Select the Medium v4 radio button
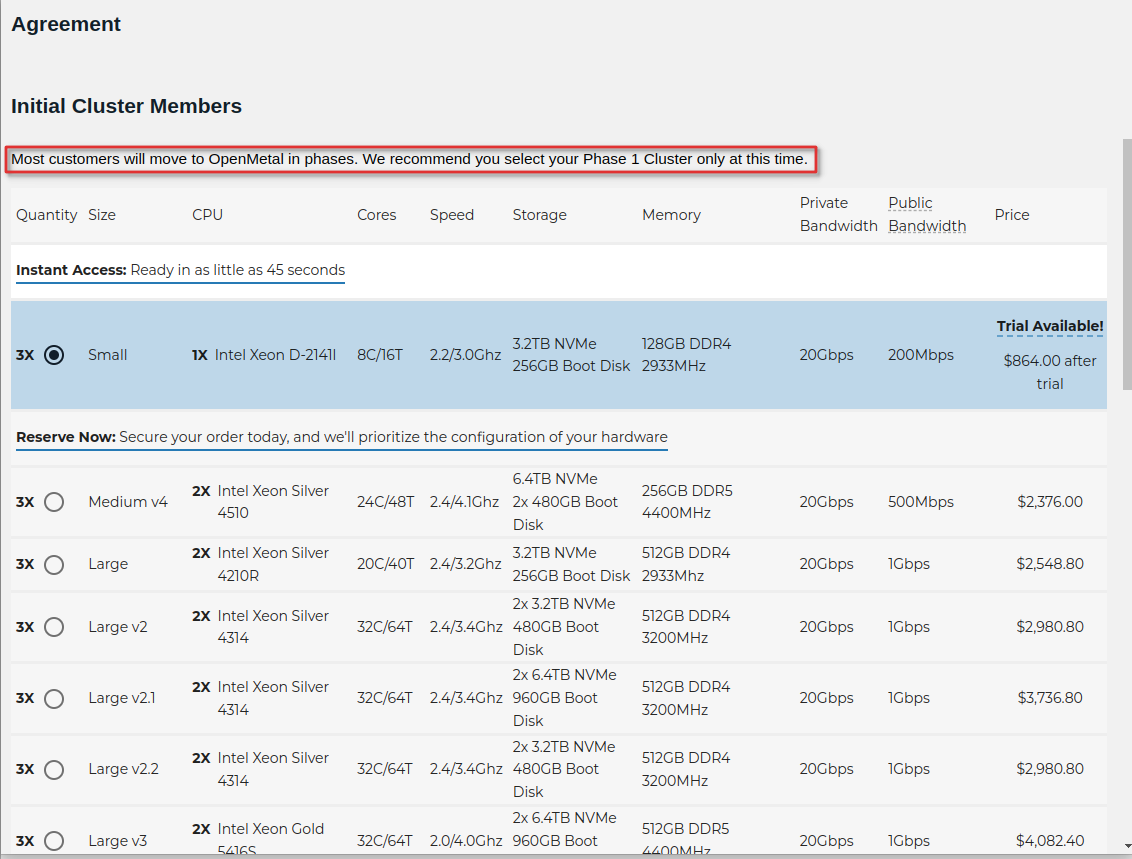 coord(54,502)
